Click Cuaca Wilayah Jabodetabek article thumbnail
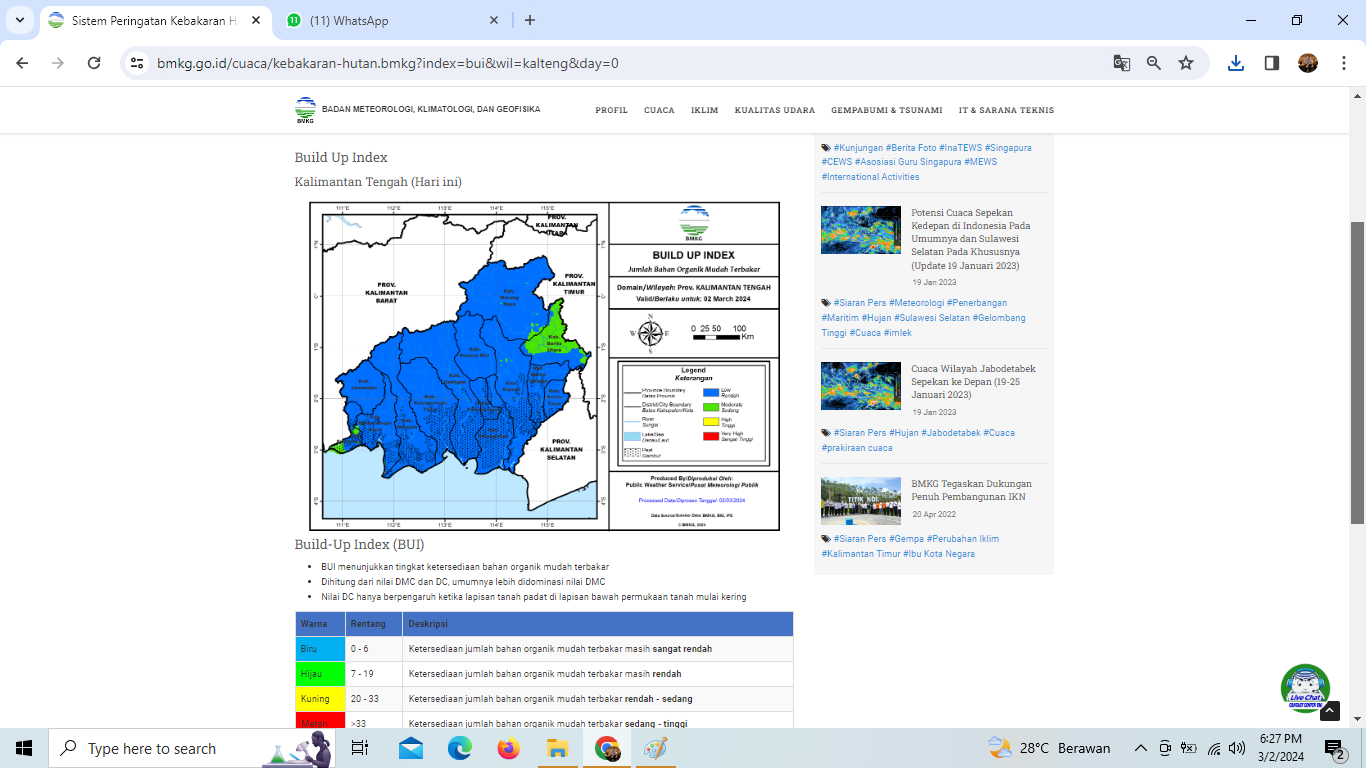Viewport: 1366px width, 768px height. [861, 386]
